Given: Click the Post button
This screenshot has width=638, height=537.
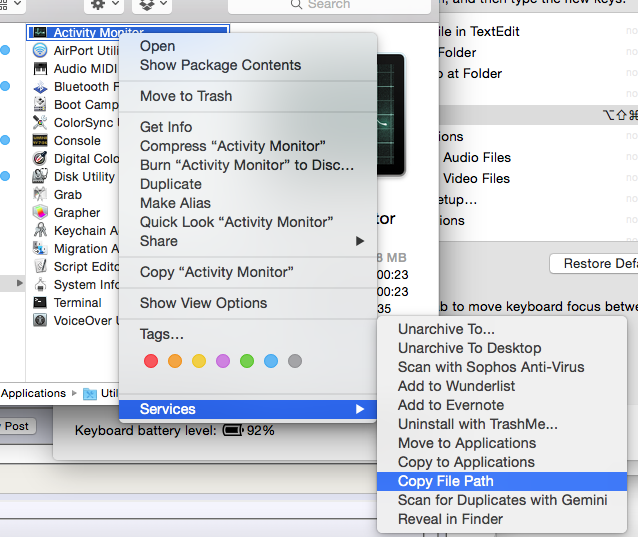Looking at the screenshot, I should click(x=17, y=426).
